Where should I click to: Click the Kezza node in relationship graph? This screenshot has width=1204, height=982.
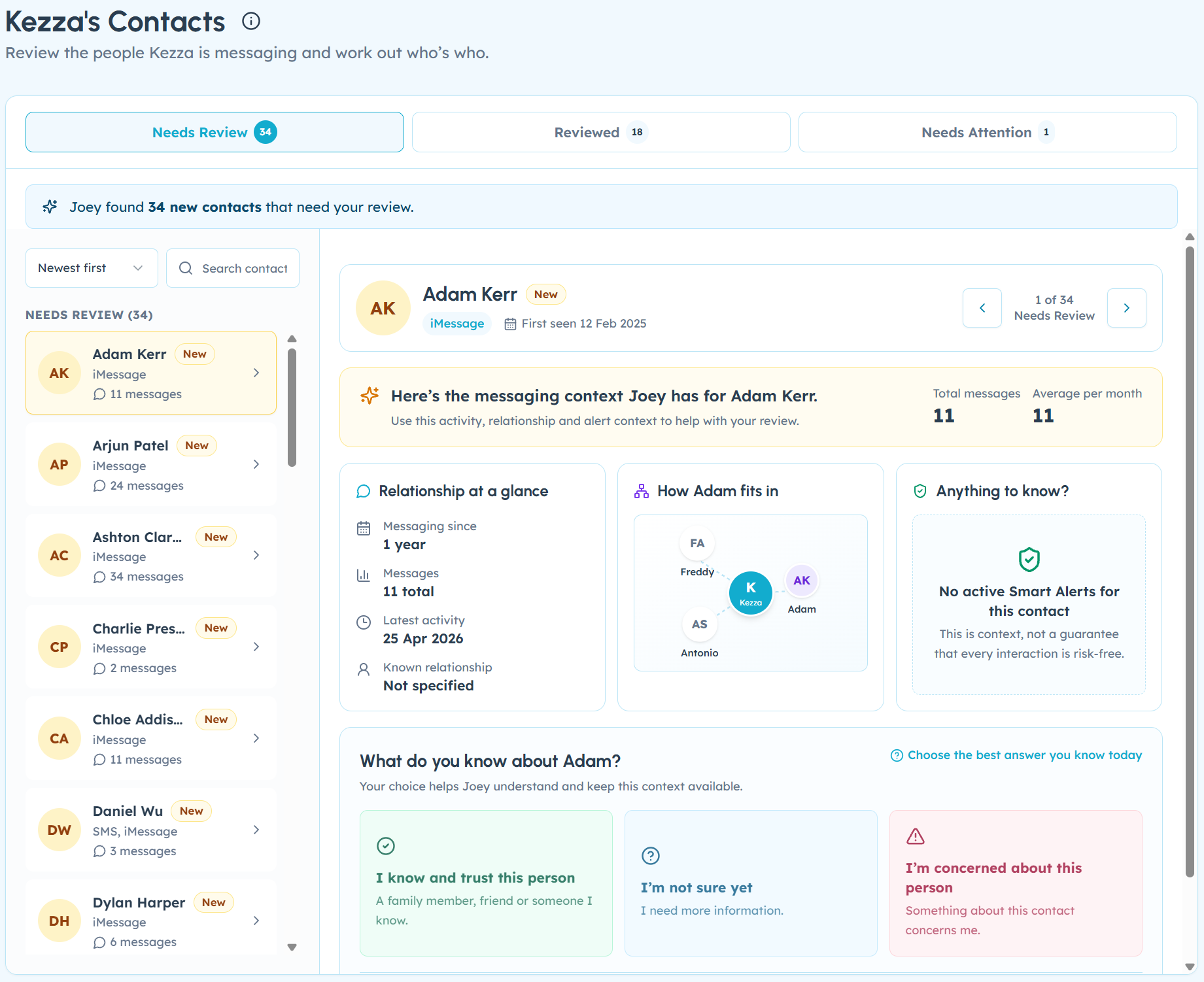click(751, 593)
